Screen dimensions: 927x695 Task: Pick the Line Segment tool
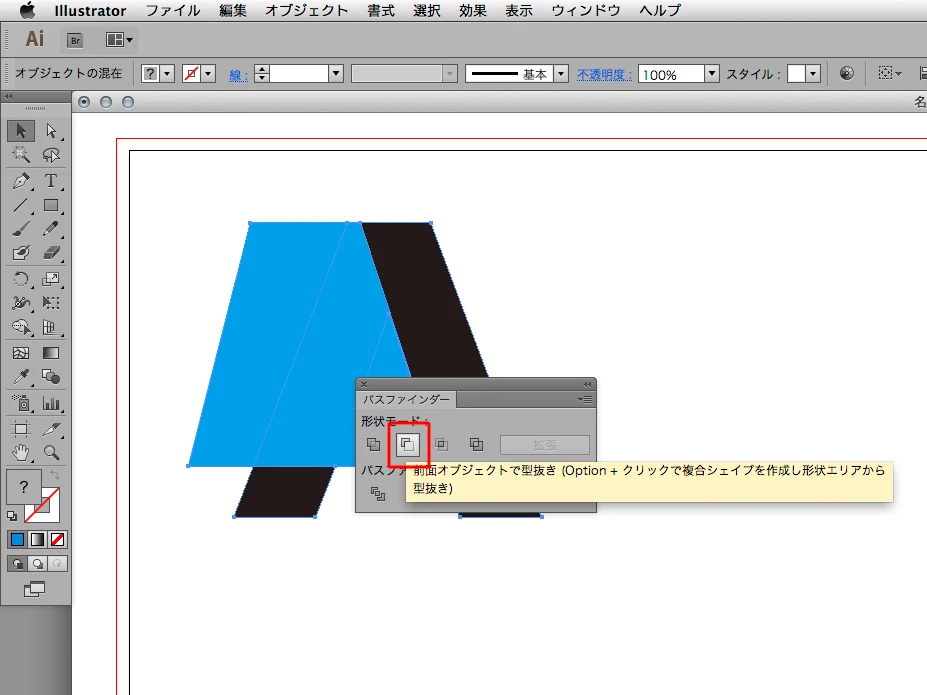(x=21, y=205)
